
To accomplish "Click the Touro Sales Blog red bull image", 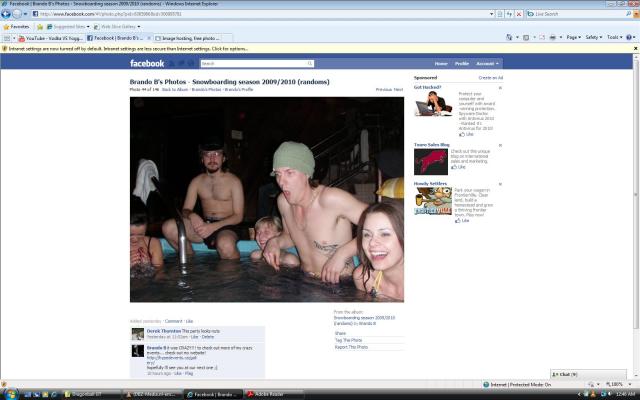I will [x=431, y=162].
